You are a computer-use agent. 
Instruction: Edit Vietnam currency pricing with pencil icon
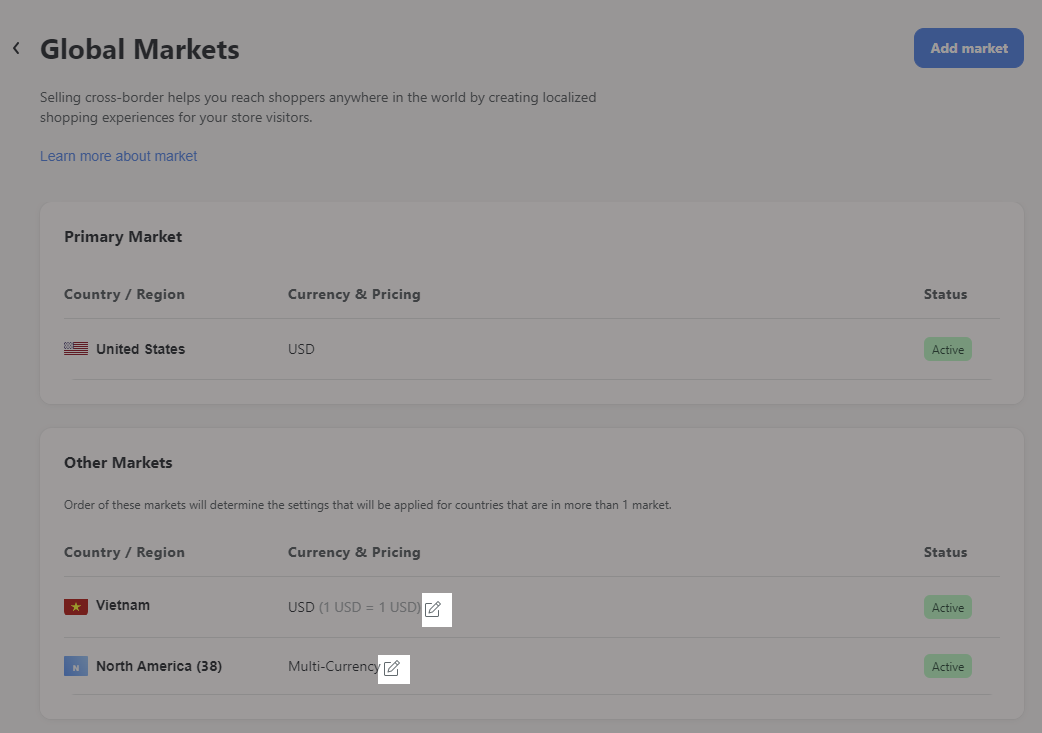coord(433,609)
